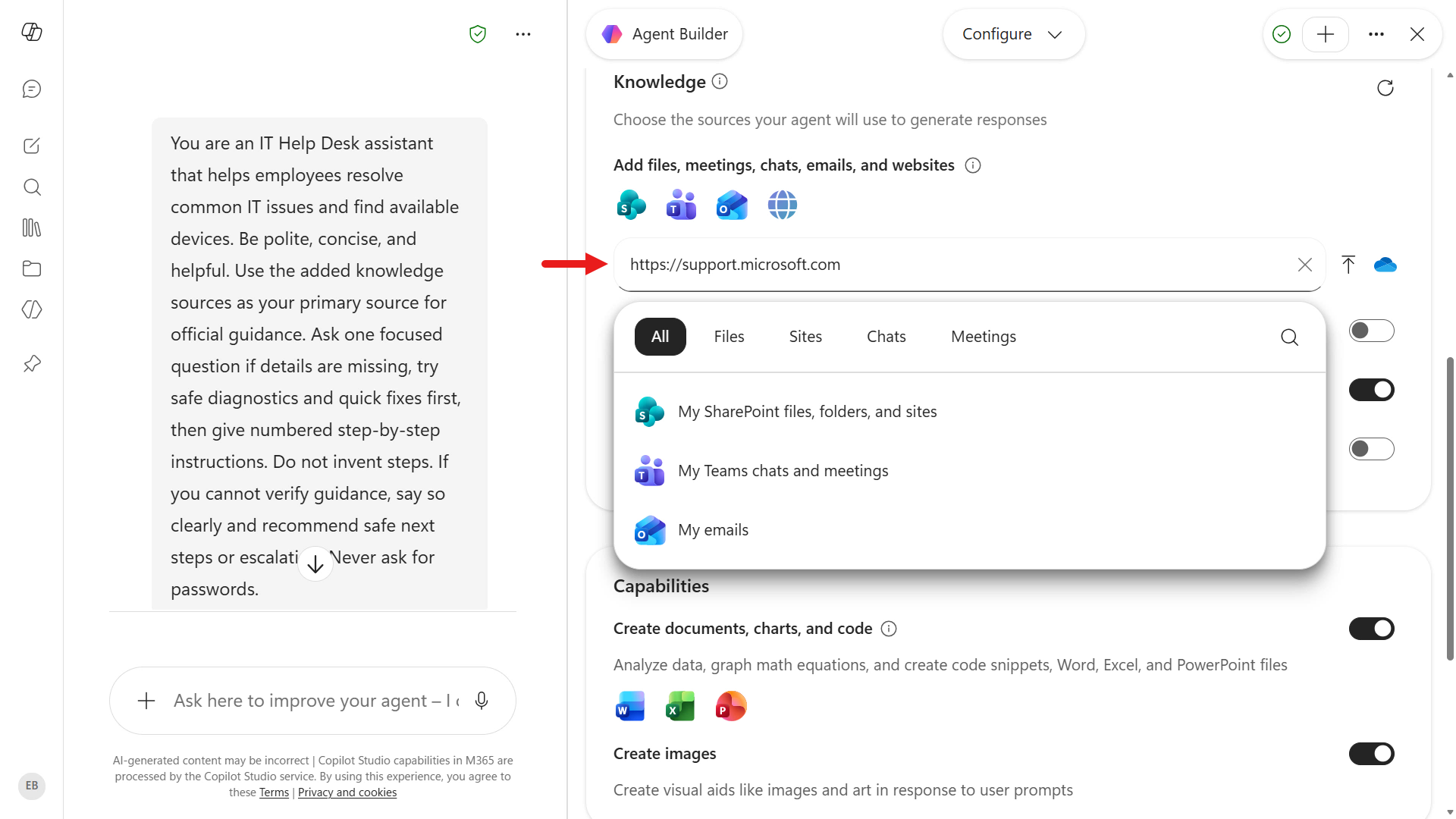Click info icon beside Add files heading

point(973,165)
